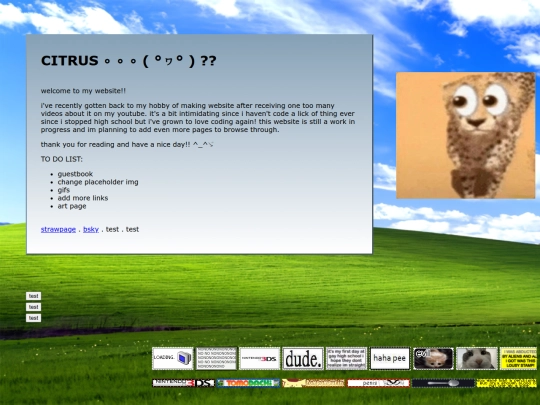This screenshot has height=405, width=540.
Task: Click the googly-eyed cheetah image
Action: coord(466,135)
